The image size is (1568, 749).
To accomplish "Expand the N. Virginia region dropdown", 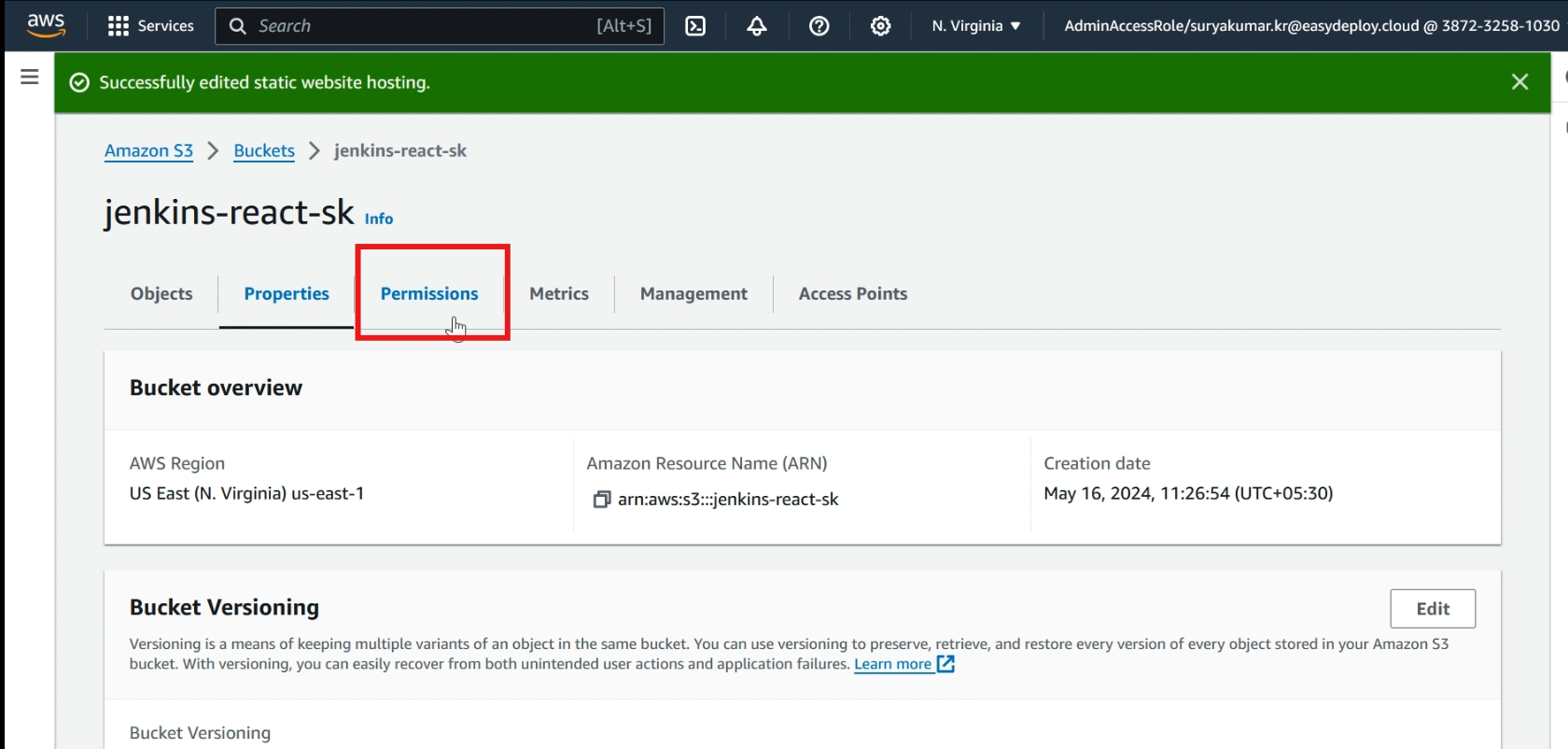I will pos(976,26).
